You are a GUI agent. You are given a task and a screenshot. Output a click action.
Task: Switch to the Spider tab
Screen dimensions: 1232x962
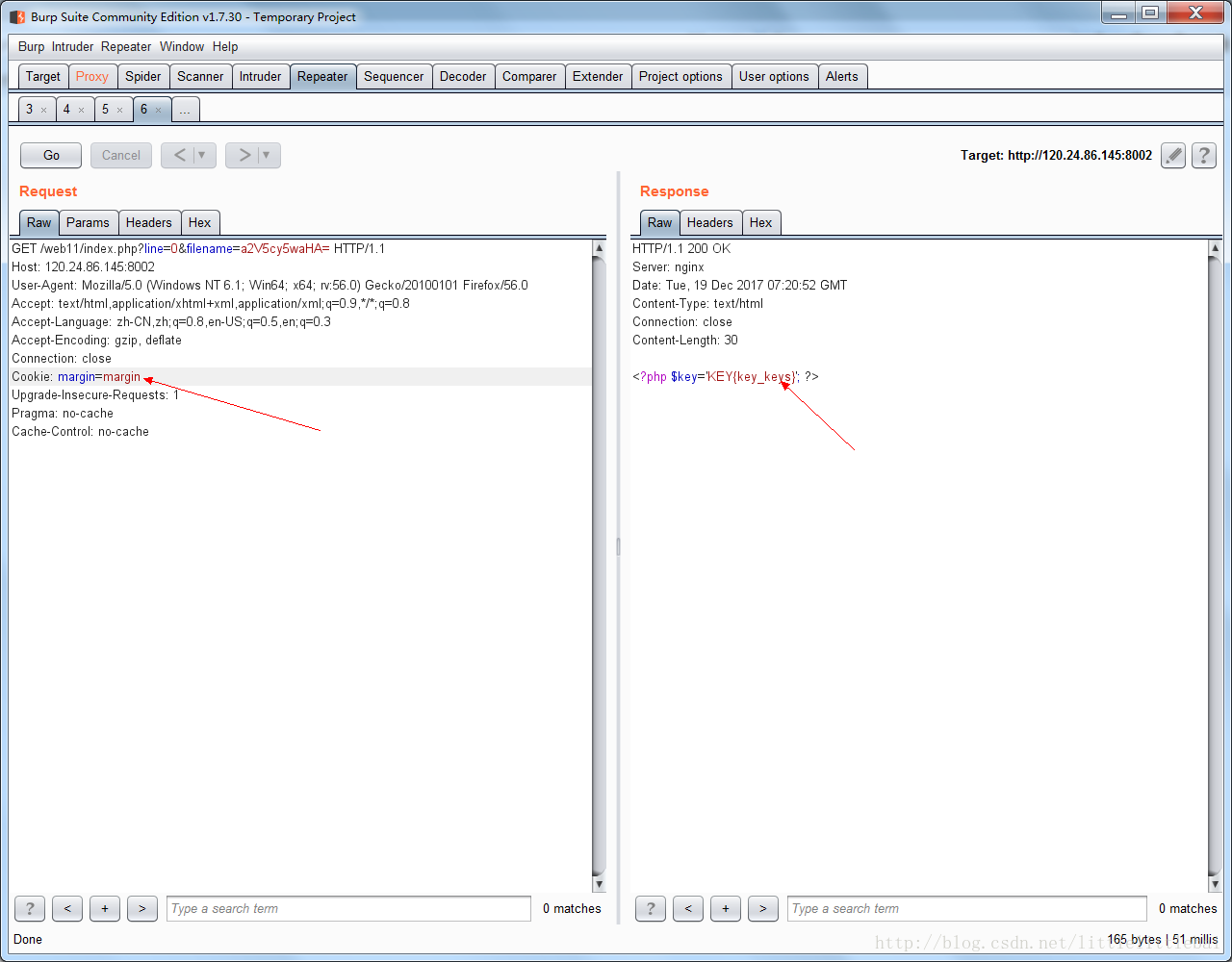(x=143, y=77)
